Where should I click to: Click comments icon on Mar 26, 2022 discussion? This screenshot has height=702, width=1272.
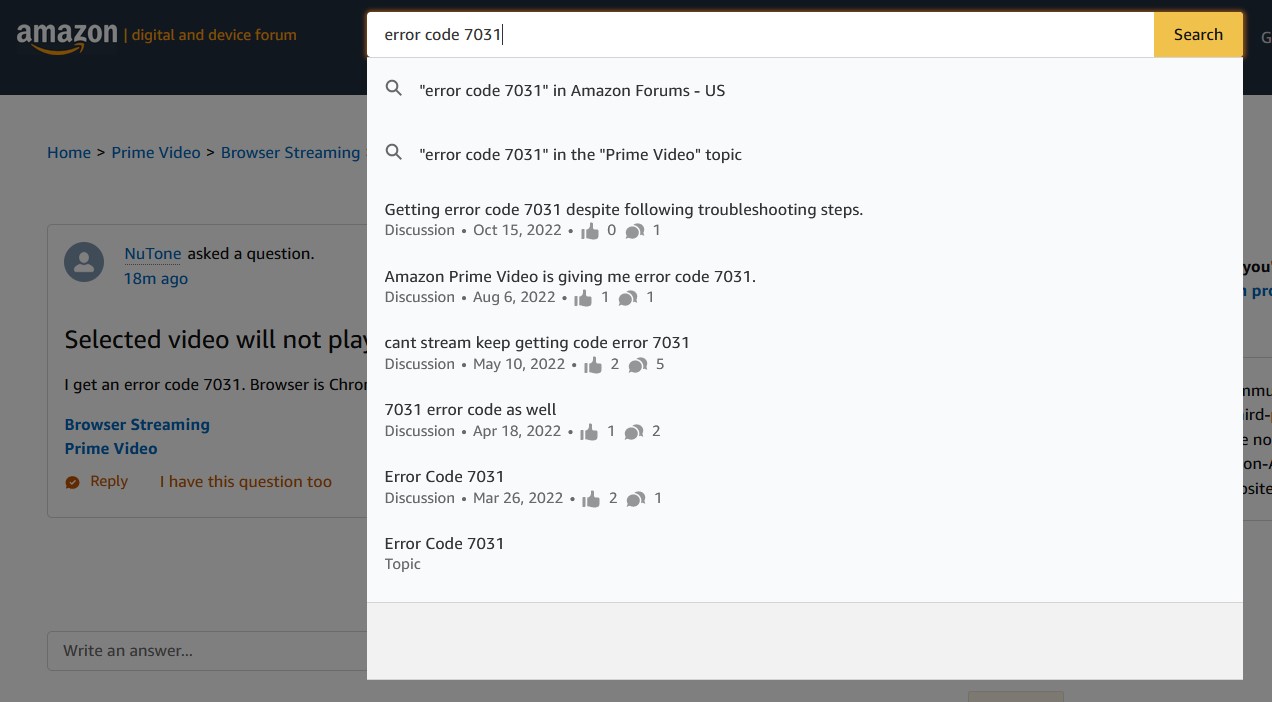coord(636,499)
